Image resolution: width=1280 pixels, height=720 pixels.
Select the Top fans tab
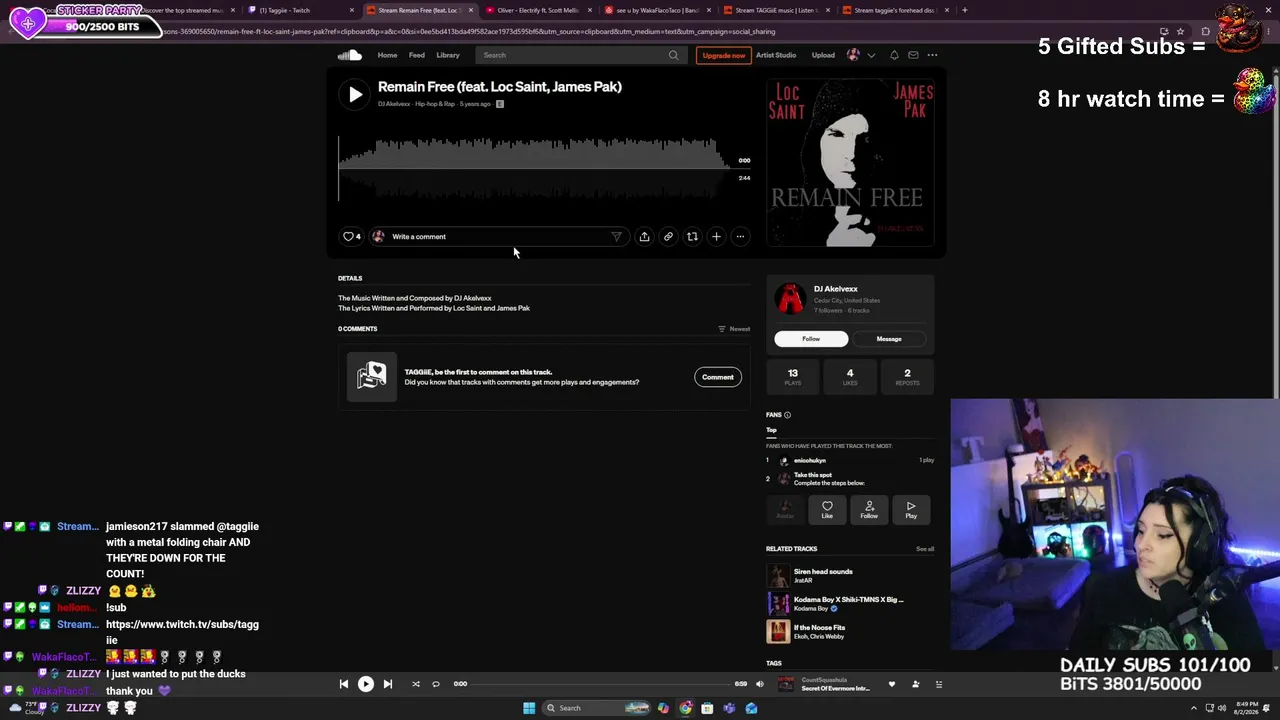(771, 430)
